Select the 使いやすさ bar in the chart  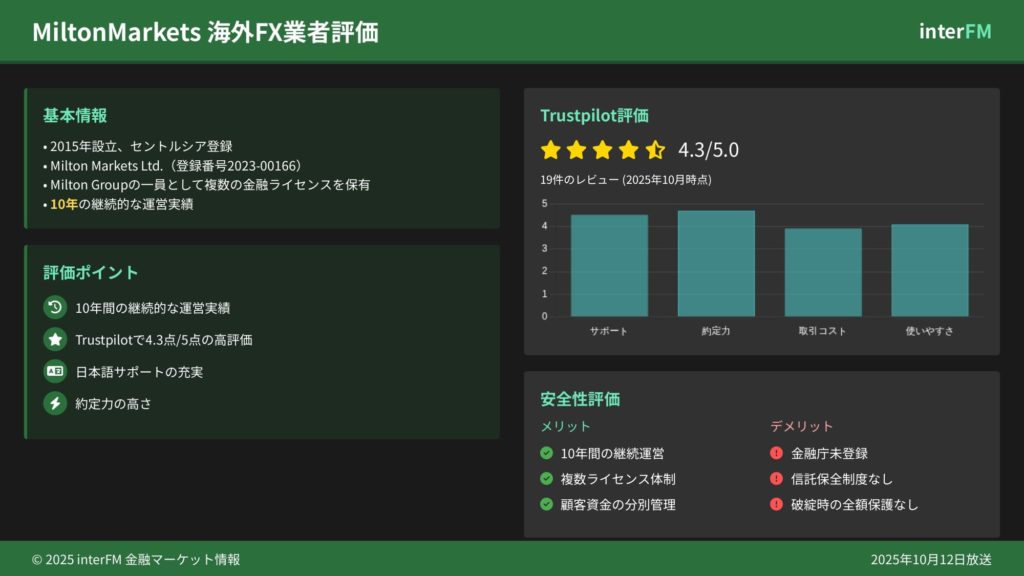point(930,271)
